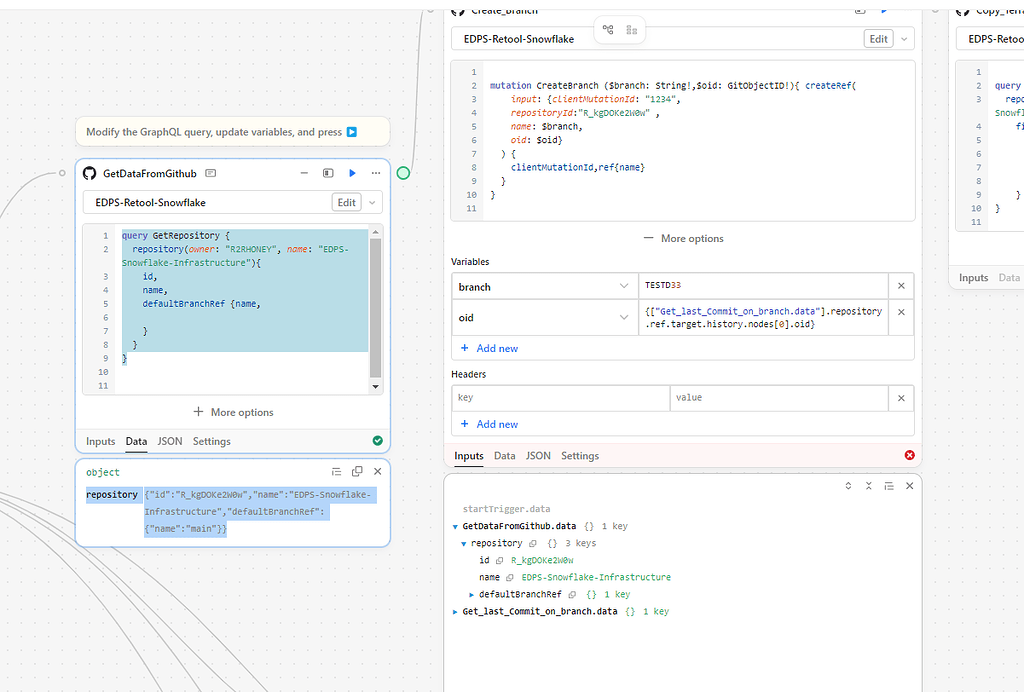Copy the defaultBranchRef path in Inputs tree
This screenshot has height=692, width=1024.
(x=572, y=594)
